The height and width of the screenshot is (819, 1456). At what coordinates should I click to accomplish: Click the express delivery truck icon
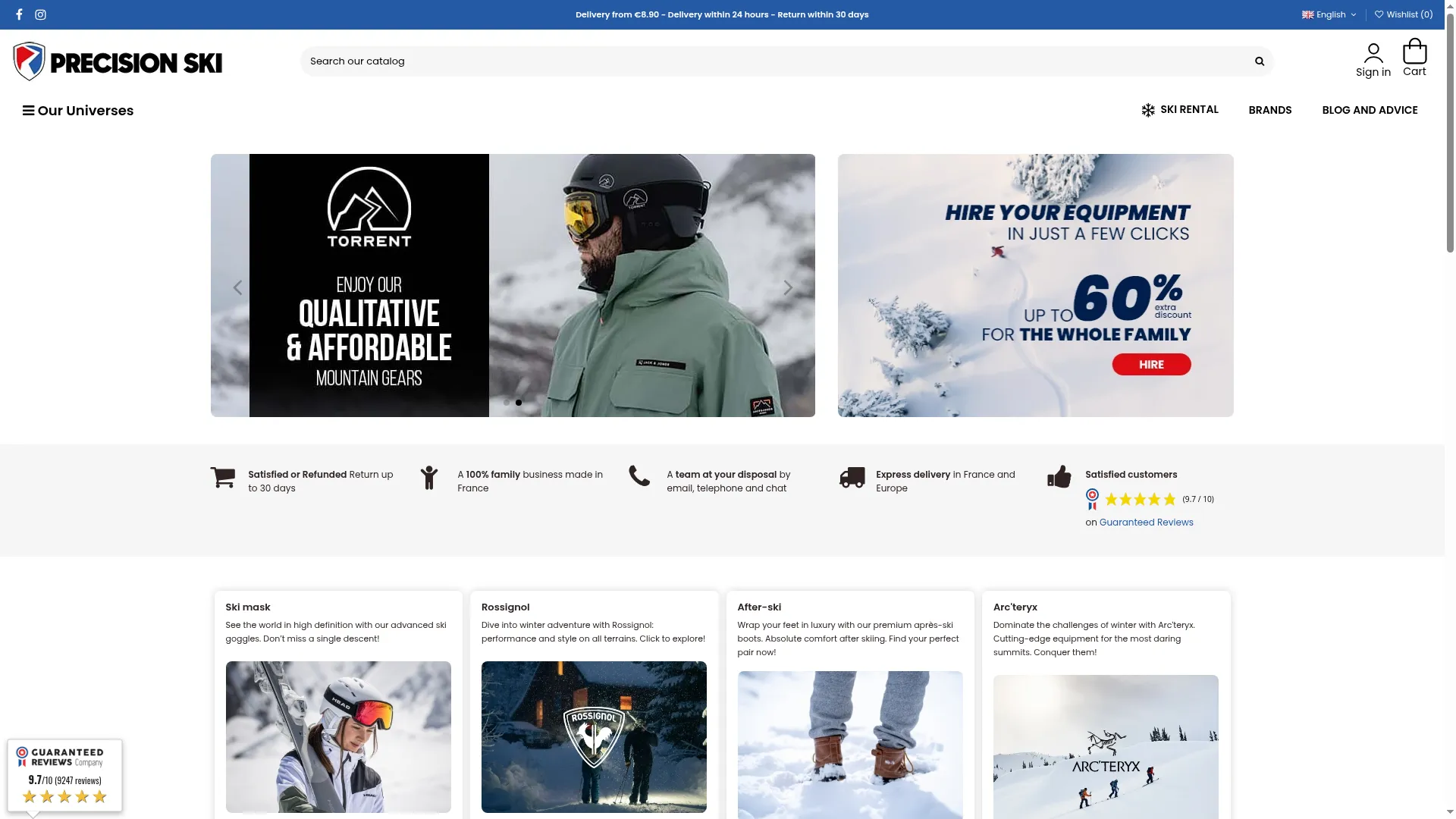pos(852,477)
